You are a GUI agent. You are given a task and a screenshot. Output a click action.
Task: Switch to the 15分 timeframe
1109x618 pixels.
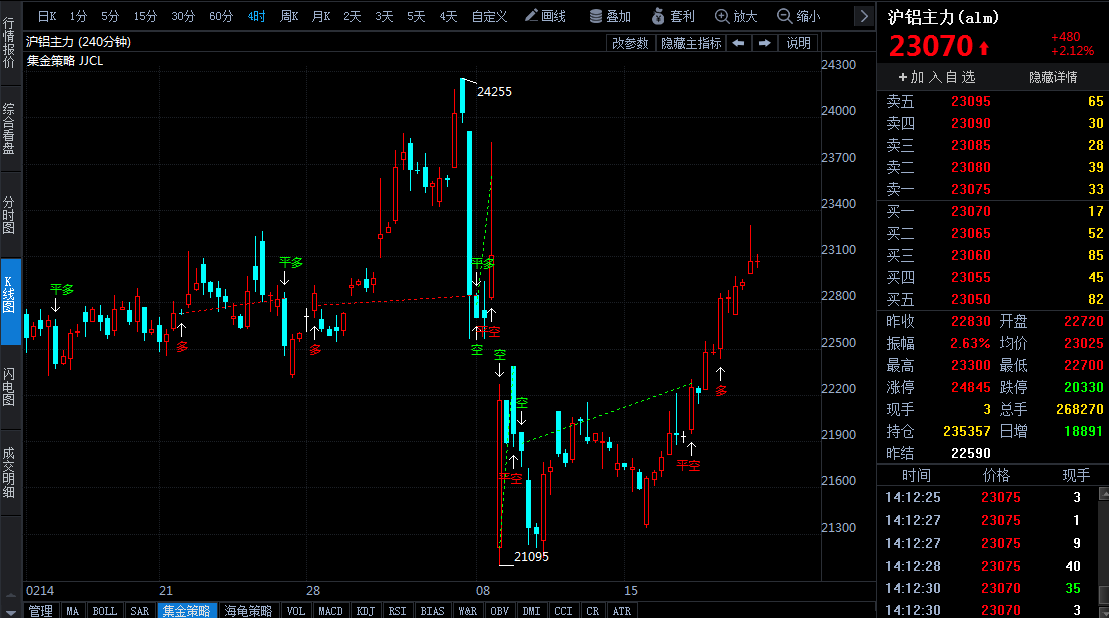coord(145,16)
